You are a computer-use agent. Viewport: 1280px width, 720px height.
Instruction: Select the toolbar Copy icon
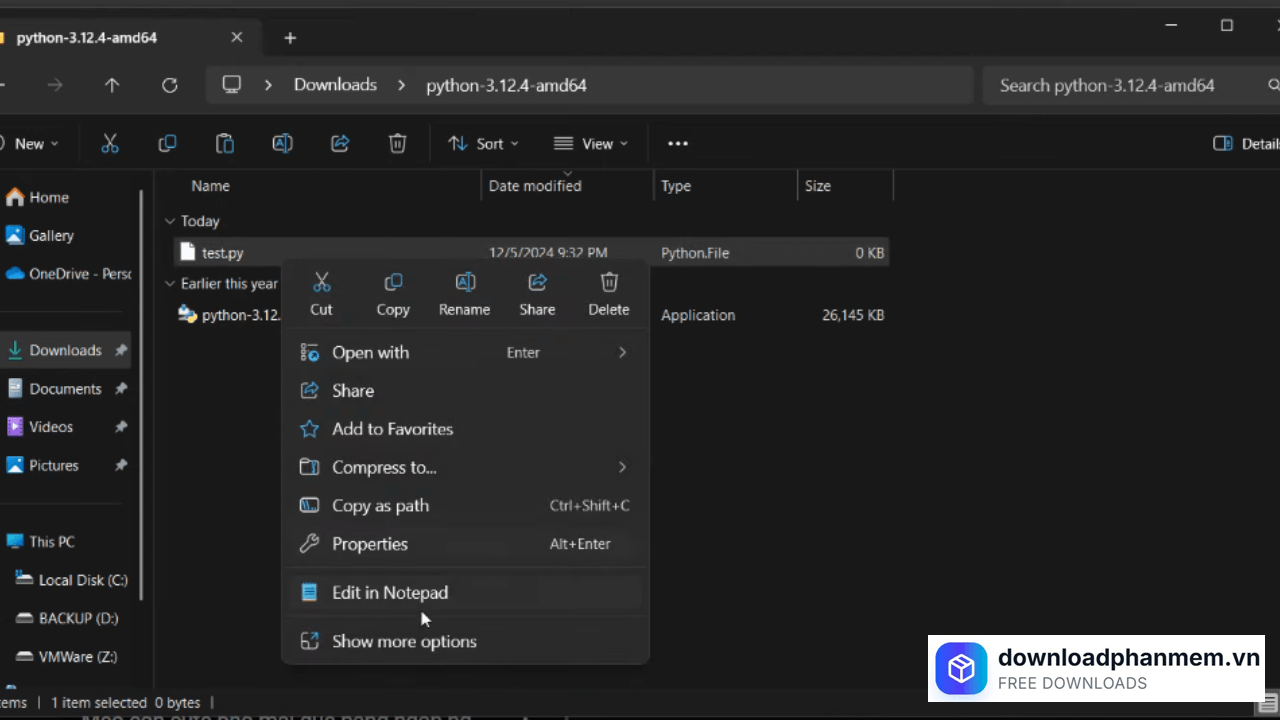(x=167, y=144)
